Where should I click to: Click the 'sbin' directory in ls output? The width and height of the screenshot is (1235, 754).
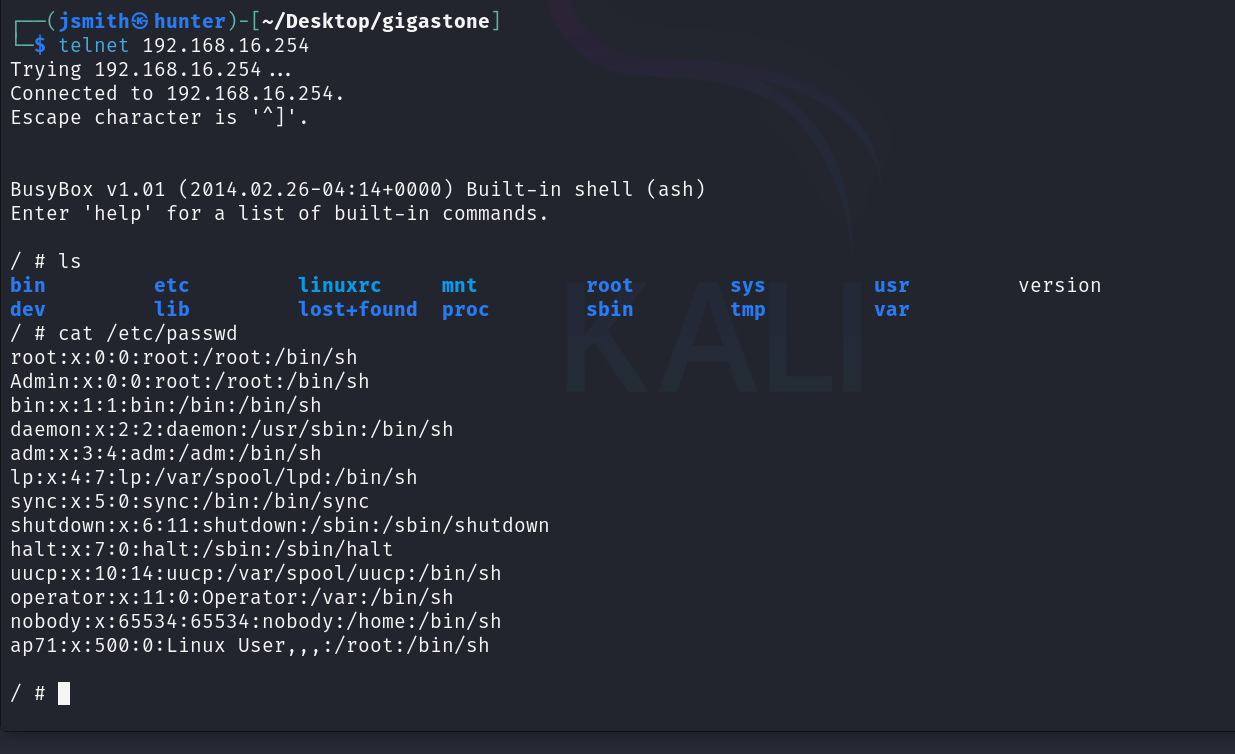(x=609, y=309)
